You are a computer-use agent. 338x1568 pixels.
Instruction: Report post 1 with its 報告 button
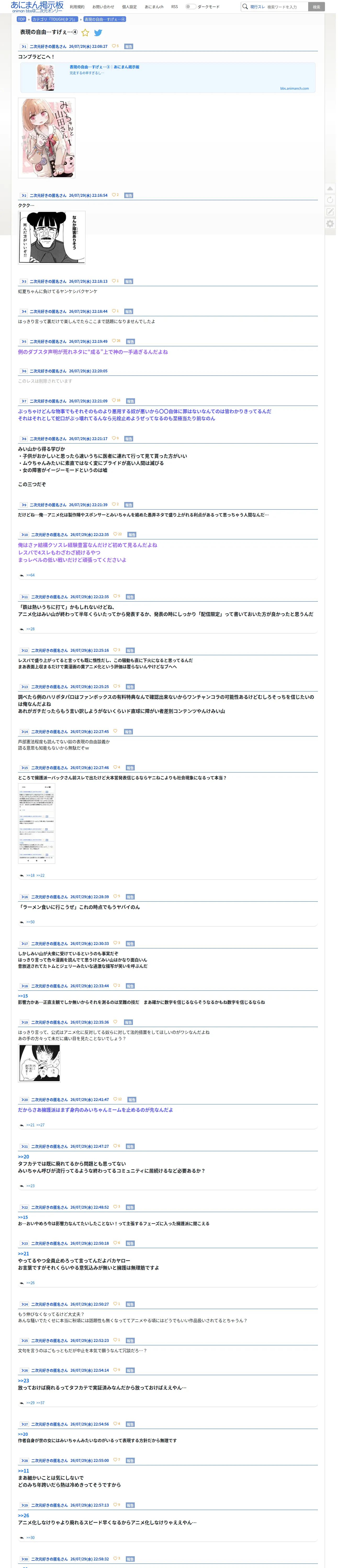(128, 46)
